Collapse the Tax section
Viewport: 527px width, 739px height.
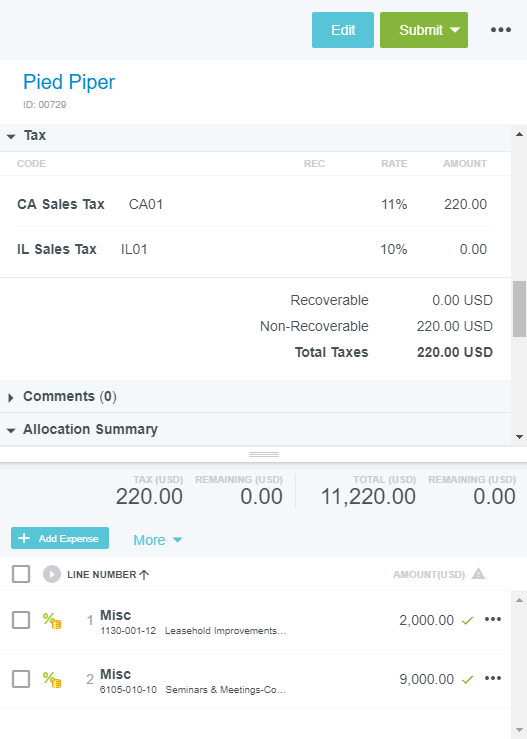[x=11, y=136]
